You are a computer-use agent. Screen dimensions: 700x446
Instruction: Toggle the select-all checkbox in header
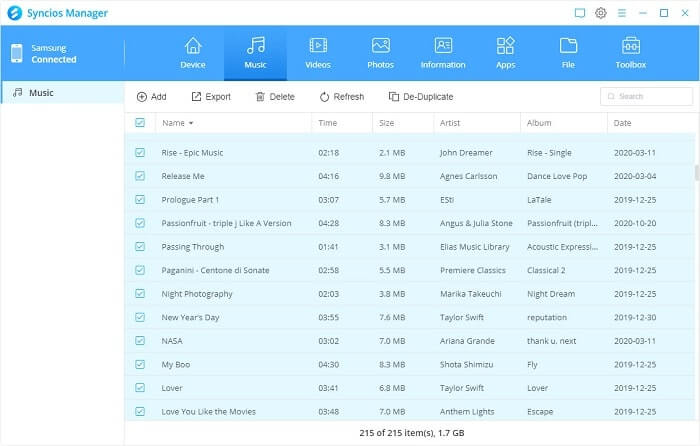(x=140, y=122)
